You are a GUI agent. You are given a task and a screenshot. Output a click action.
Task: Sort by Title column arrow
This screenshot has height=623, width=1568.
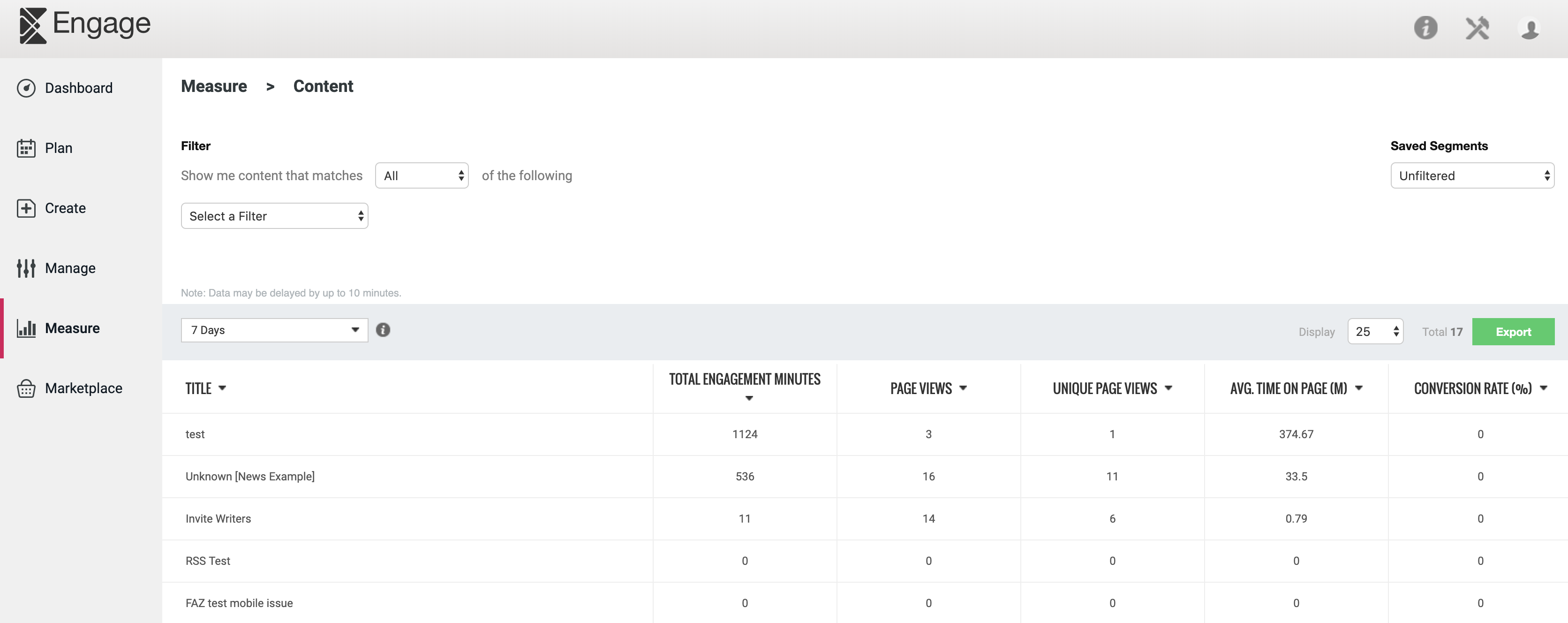click(222, 388)
